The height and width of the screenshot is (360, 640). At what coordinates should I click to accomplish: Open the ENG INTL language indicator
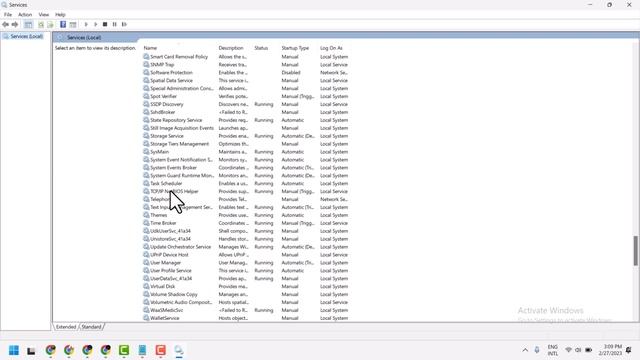coord(553,350)
